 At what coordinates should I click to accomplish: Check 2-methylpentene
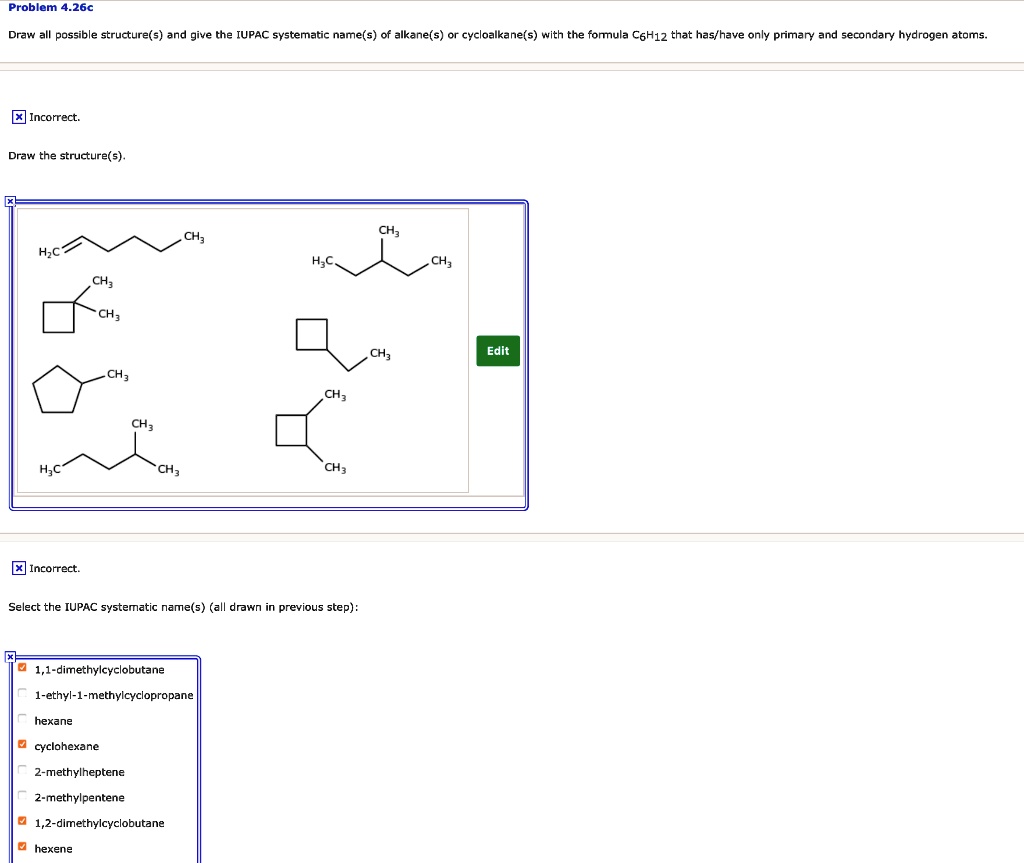tap(21, 797)
